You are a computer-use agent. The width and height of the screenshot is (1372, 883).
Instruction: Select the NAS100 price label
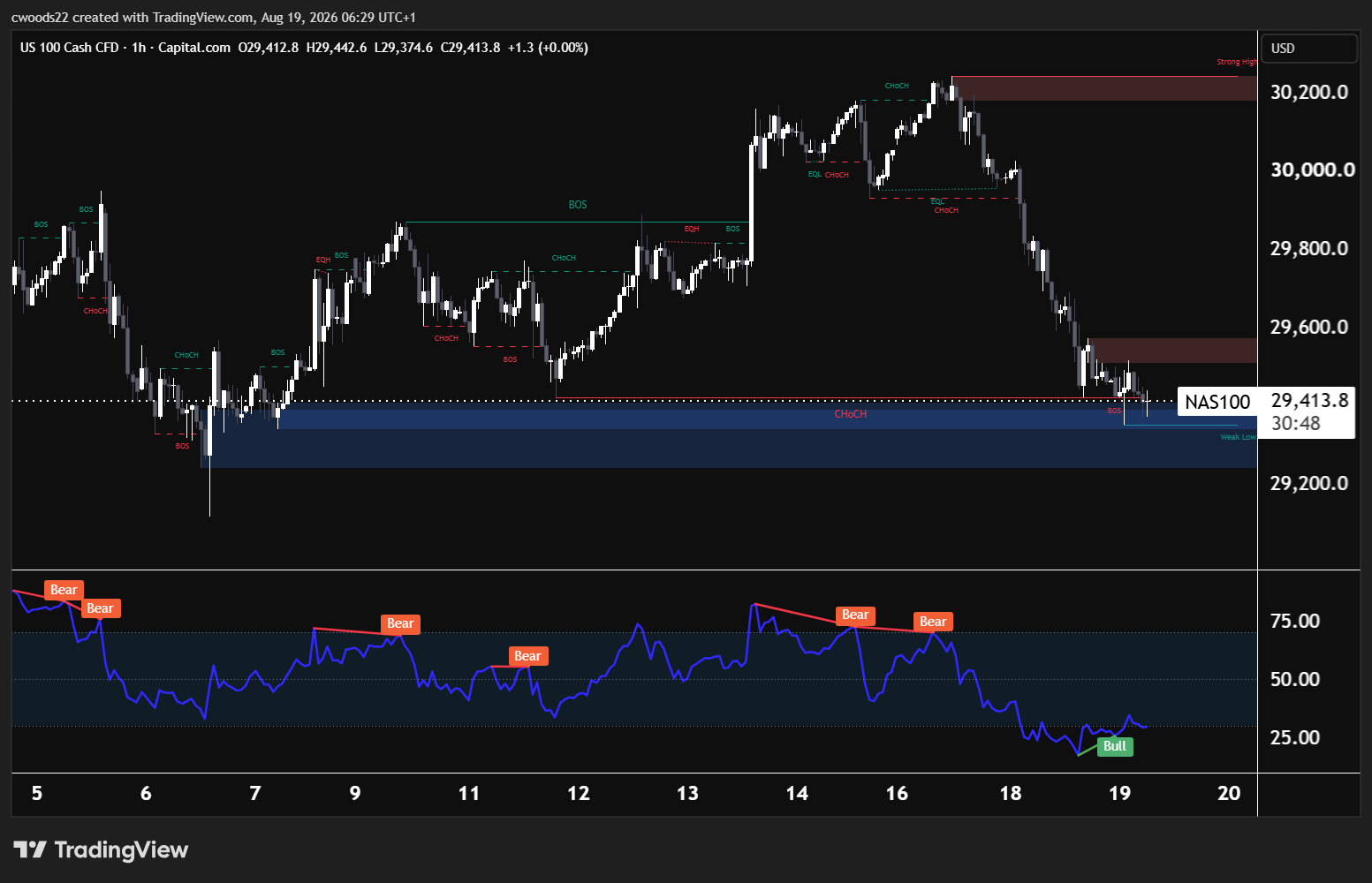point(1217,402)
